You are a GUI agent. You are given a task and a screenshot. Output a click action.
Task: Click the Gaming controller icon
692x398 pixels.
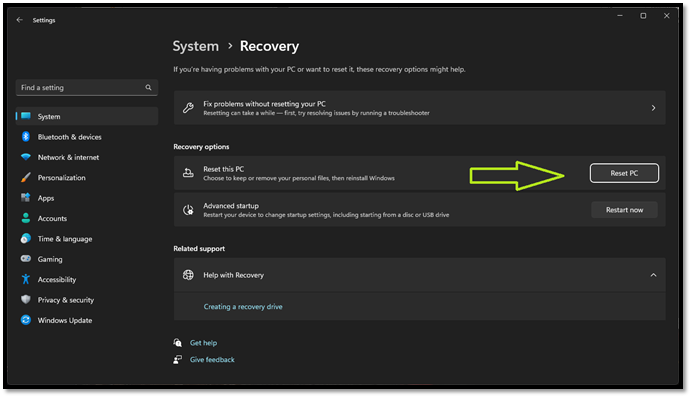tap(26, 259)
